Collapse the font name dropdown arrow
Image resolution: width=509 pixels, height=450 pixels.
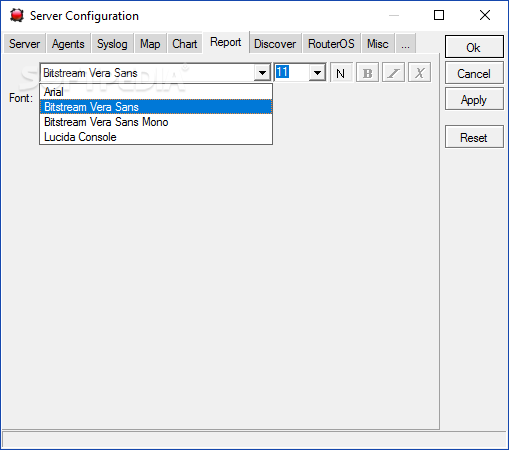pyautogui.click(x=262, y=72)
